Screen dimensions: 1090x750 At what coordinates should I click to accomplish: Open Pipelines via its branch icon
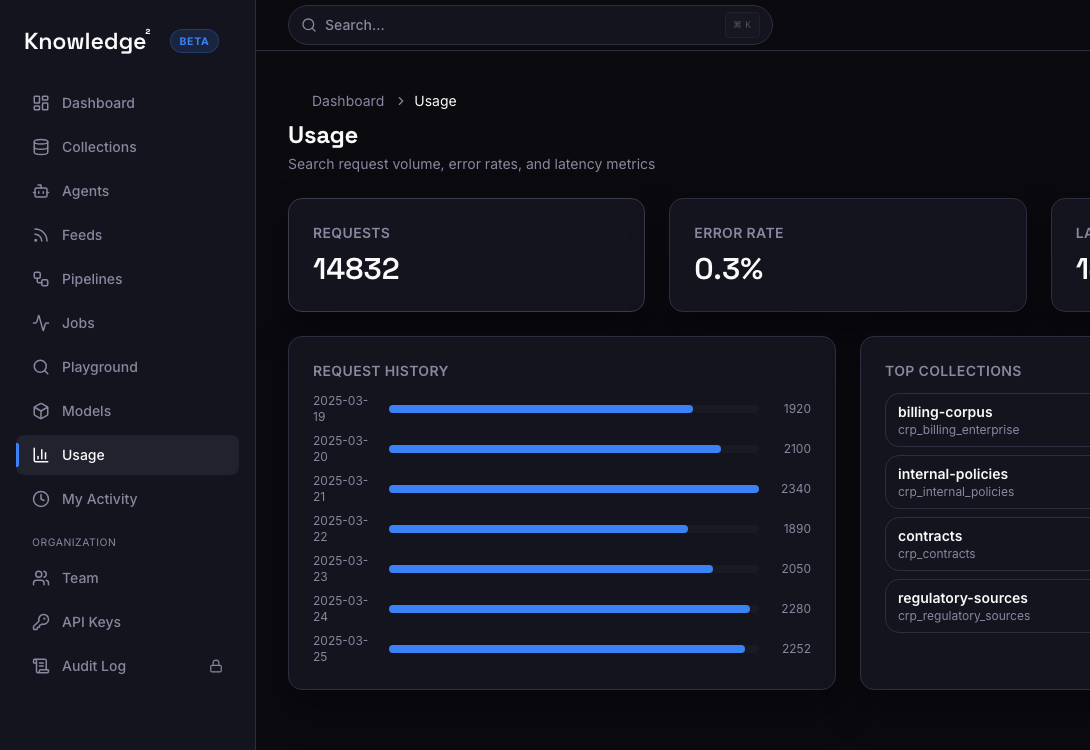(40, 279)
